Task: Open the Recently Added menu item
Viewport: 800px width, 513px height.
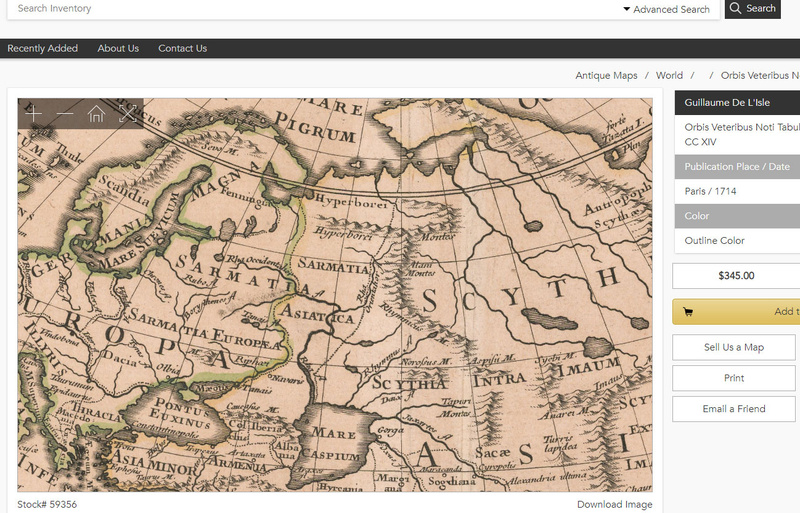Action: point(42,48)
